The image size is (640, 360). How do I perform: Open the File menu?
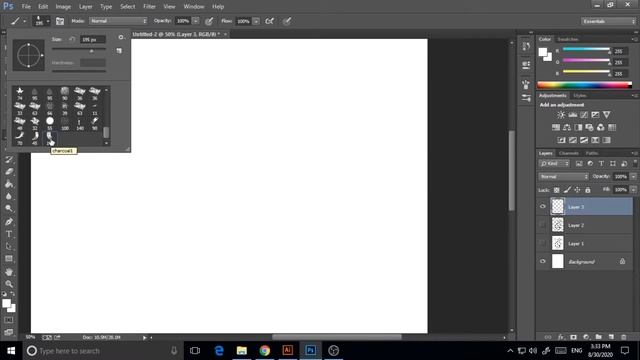[26, 7]
